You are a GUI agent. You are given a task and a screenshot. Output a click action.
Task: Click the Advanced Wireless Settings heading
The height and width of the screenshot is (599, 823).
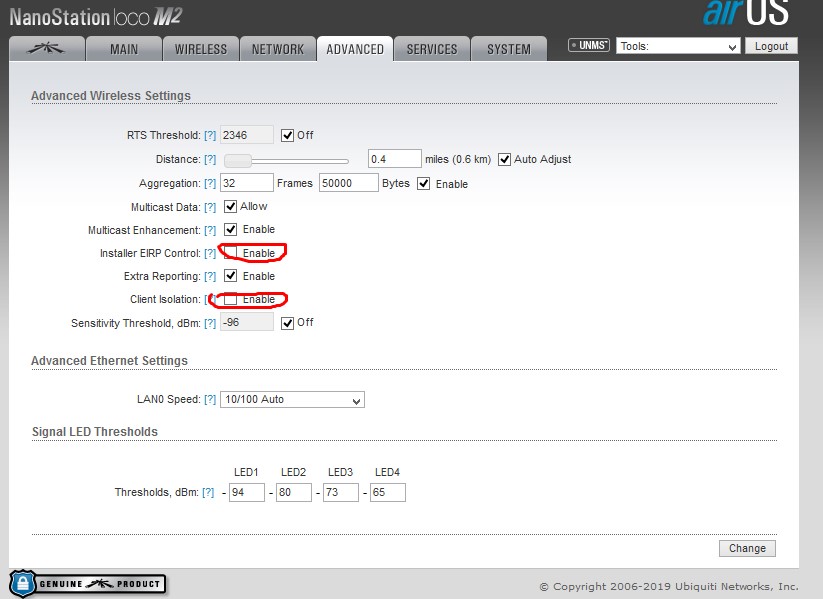pyautogui.click(x=111, y=96)
